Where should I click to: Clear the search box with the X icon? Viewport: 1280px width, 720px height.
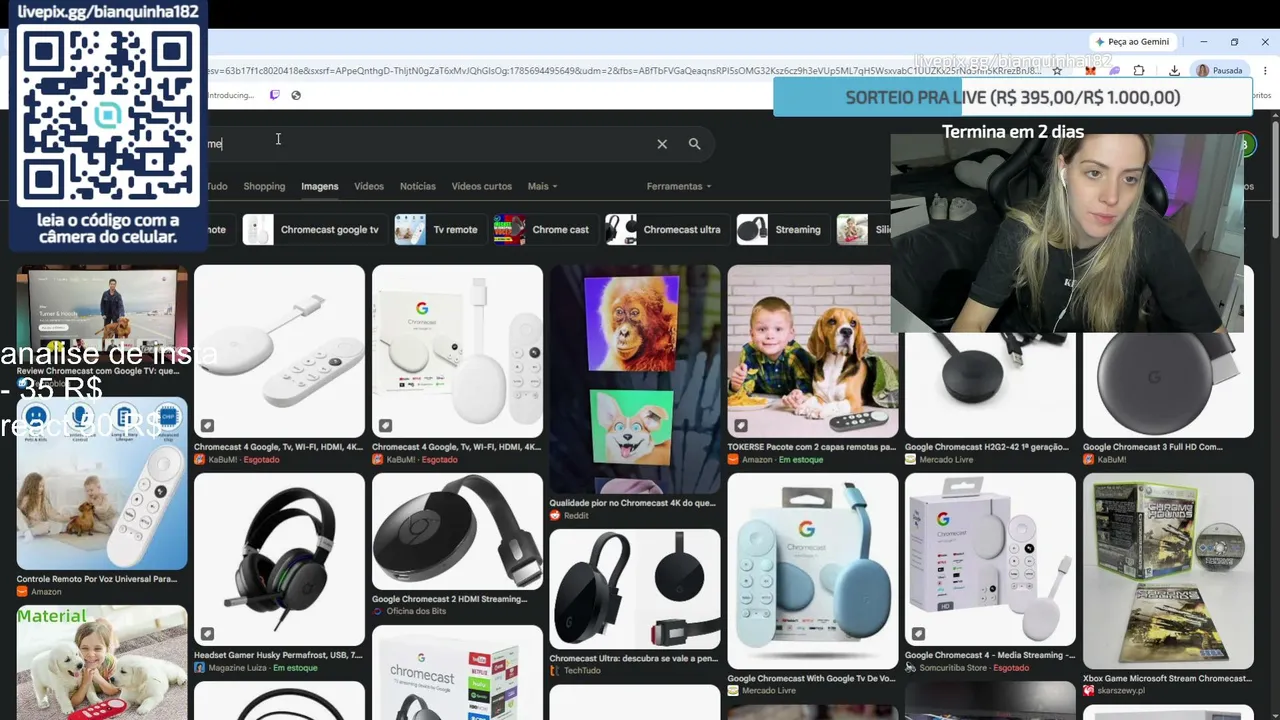pyautogui.click(x=662, y=144)
